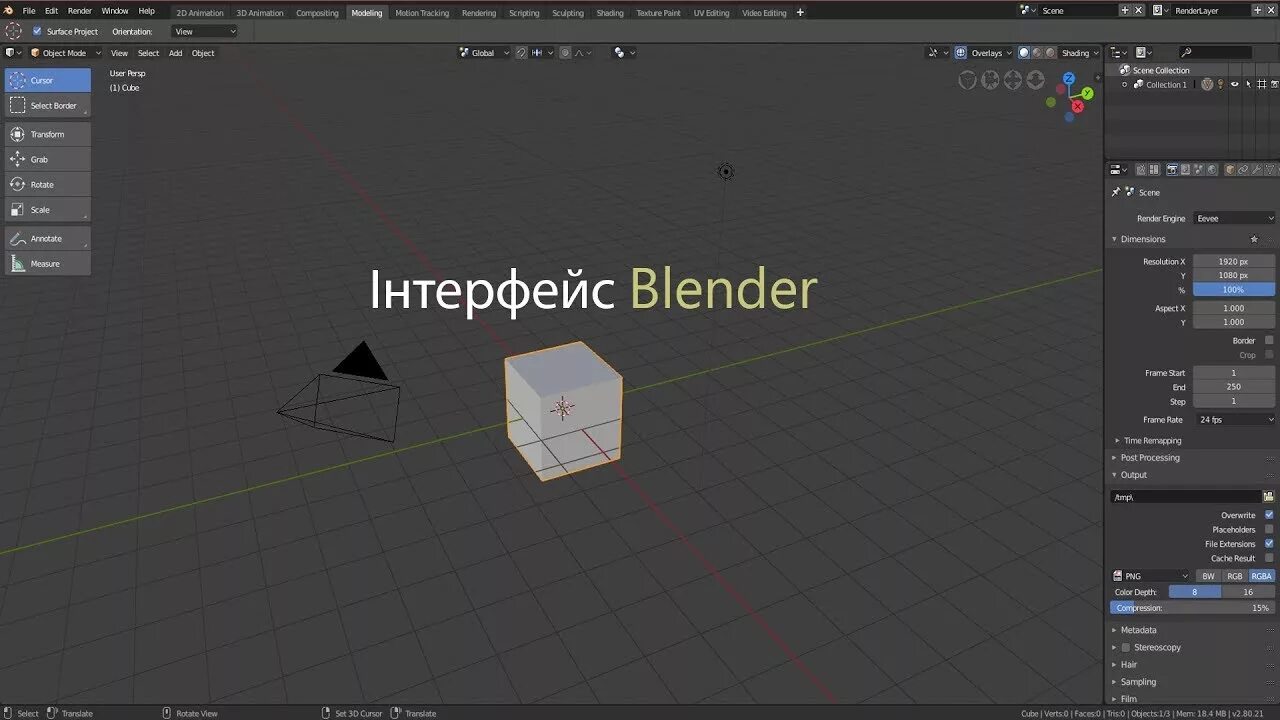Enable the Placeholders checkbox
1280x720 pixels.
click(x=1269, y=529)
